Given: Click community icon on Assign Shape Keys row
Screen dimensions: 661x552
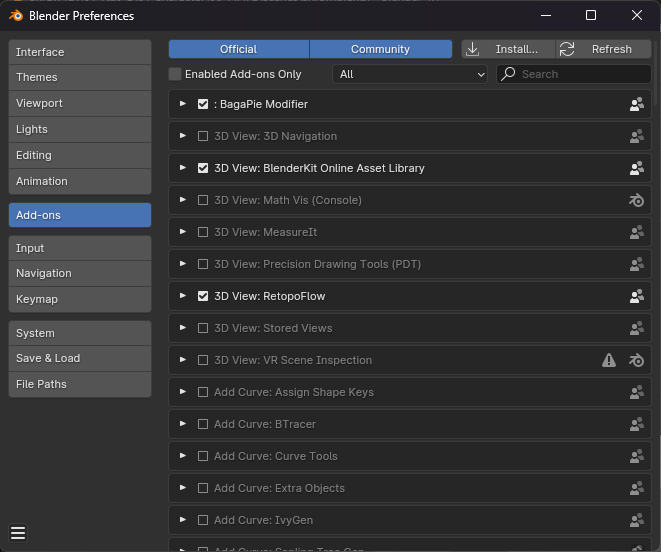Looking at the screenshot, I should click(x=637, y=392).
